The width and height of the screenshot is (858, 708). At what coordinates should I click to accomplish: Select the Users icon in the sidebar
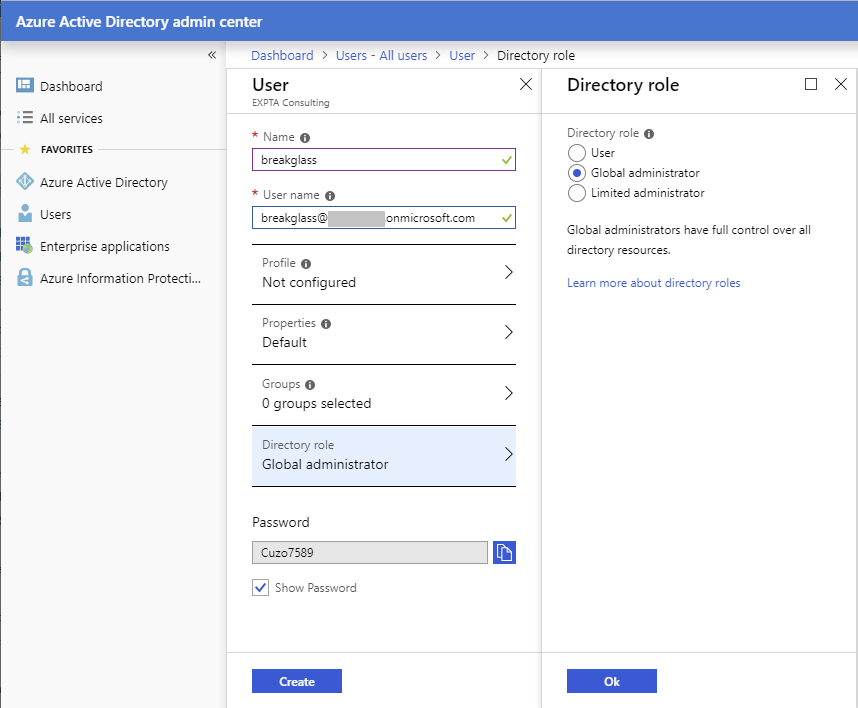tap(22, 214)
